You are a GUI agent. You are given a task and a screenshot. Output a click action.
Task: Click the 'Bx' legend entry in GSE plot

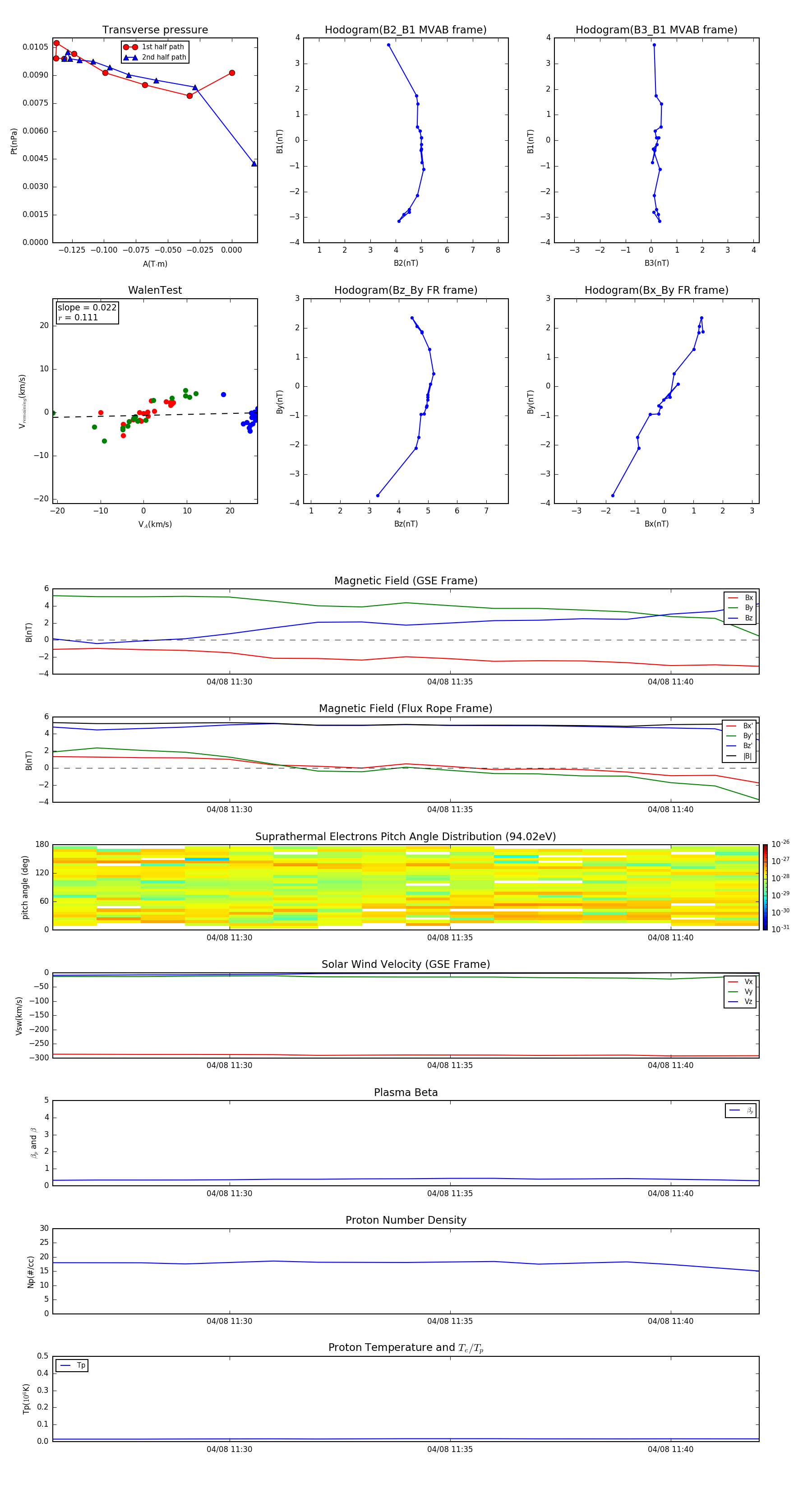point(740,598)
